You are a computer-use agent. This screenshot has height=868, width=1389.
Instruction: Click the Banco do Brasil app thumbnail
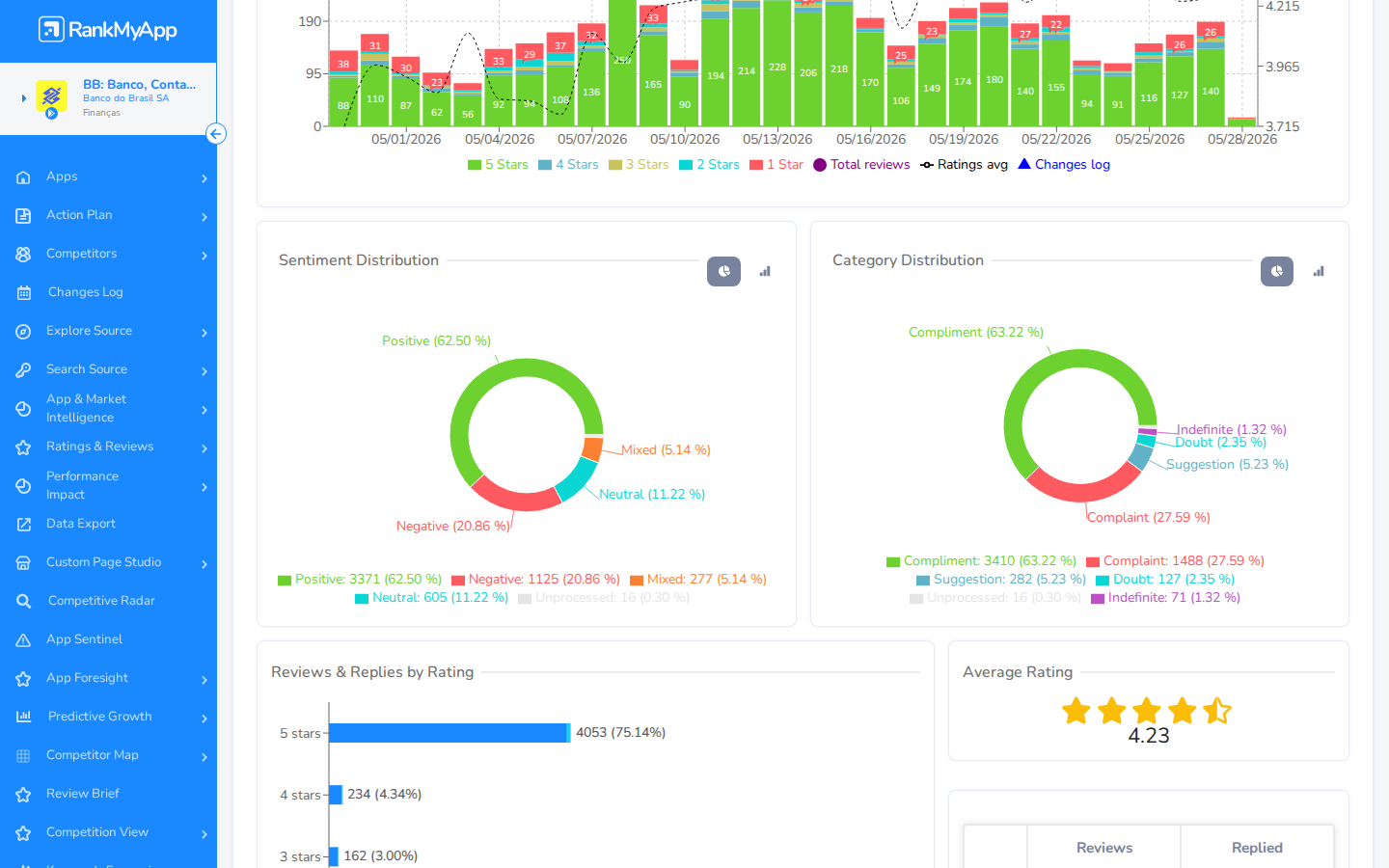coord(51,97)
